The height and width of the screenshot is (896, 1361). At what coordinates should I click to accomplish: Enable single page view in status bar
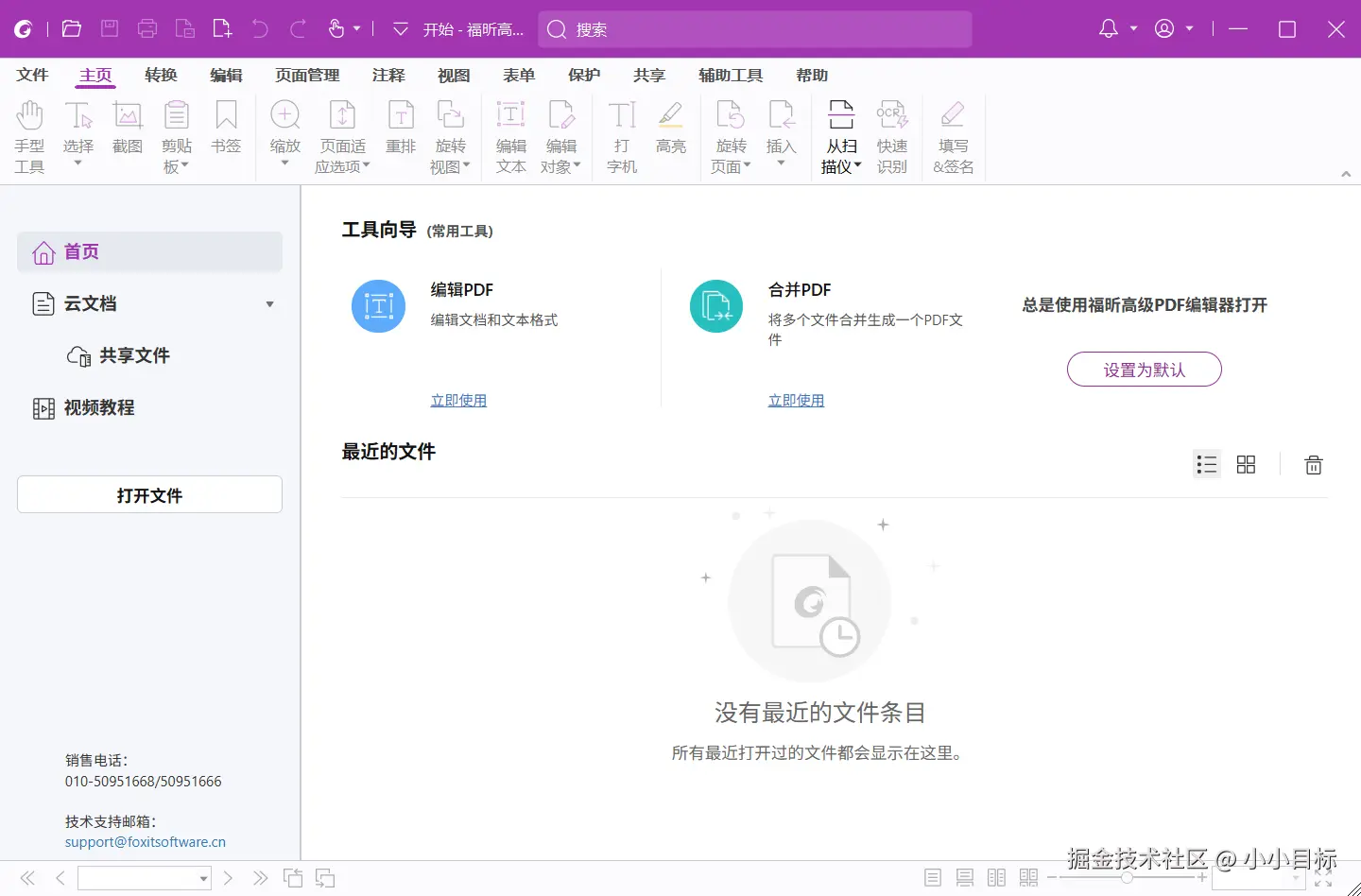pos(933,878)
